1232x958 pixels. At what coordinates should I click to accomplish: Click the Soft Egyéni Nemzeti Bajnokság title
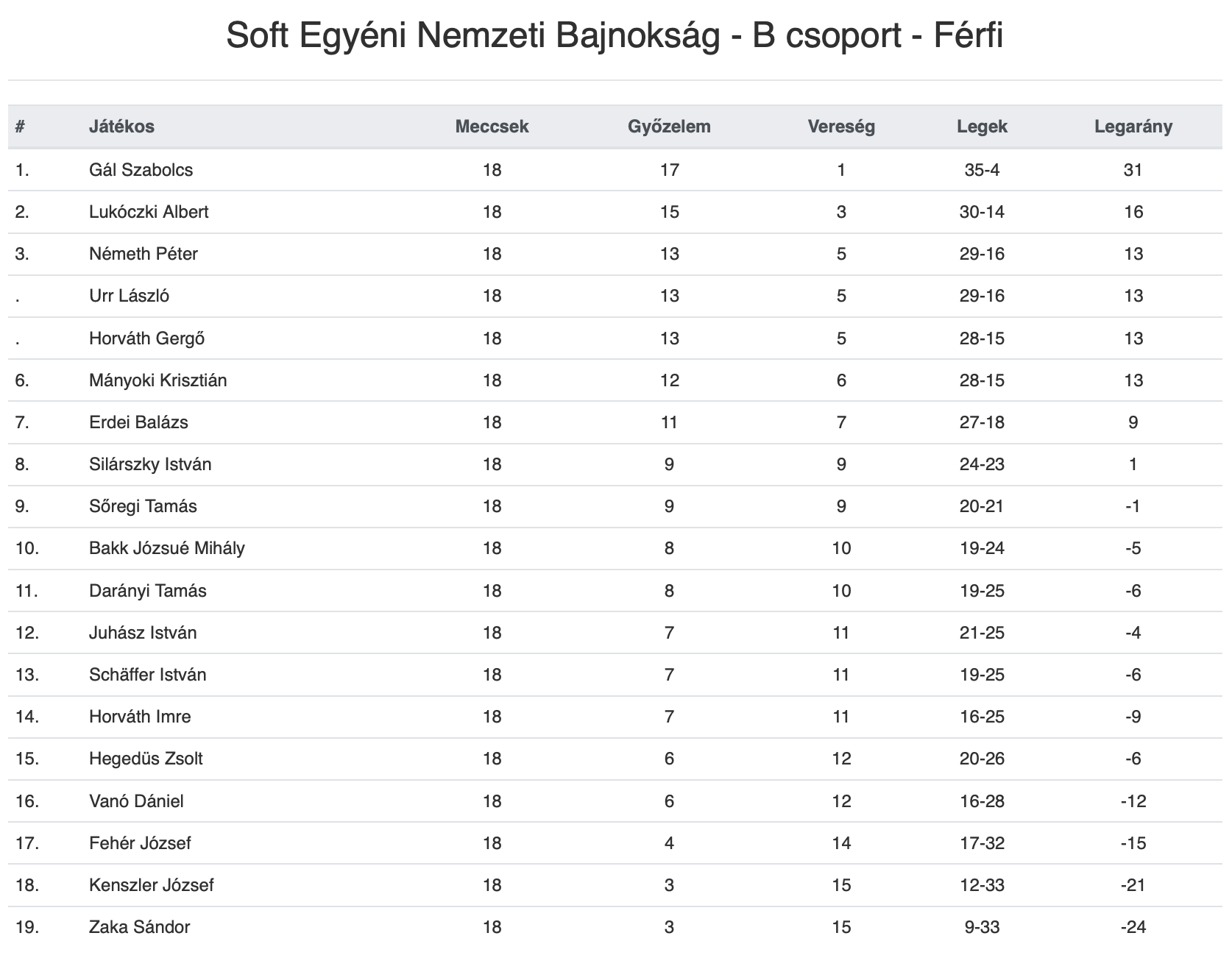(x=615, y=35)
